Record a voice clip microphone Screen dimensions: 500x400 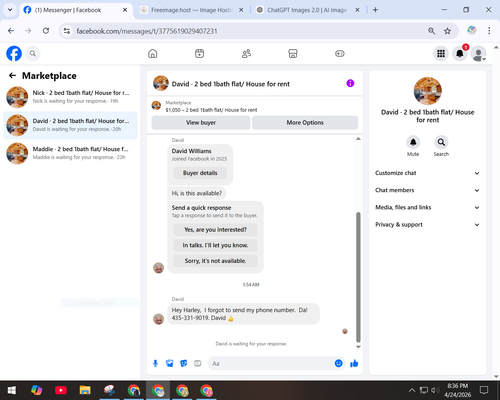tap(155, 363)
